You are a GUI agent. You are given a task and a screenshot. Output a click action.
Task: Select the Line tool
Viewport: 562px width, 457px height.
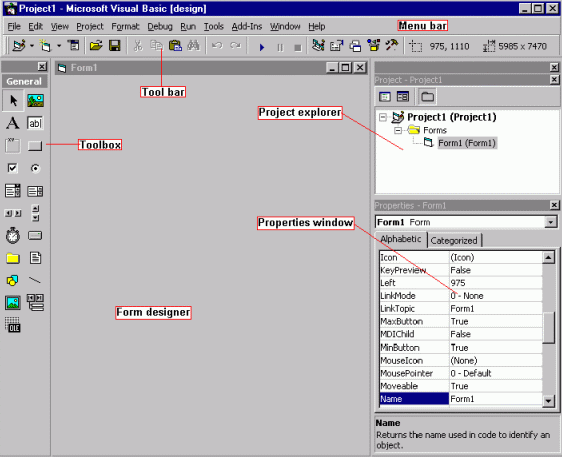pyautogui.click(x=35, y=280)
